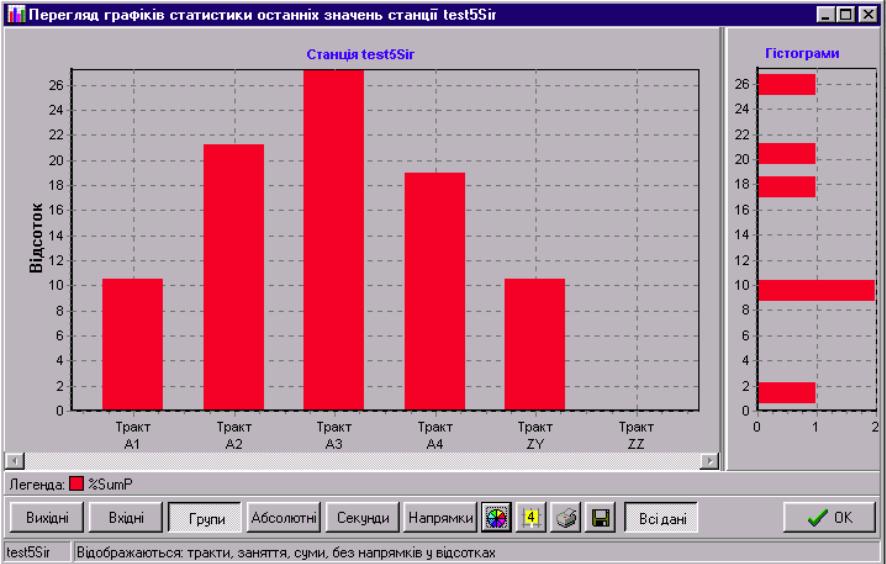Click the Відсоток vertical axis label
The image size is (886, 564).
(x=36, y=237)
